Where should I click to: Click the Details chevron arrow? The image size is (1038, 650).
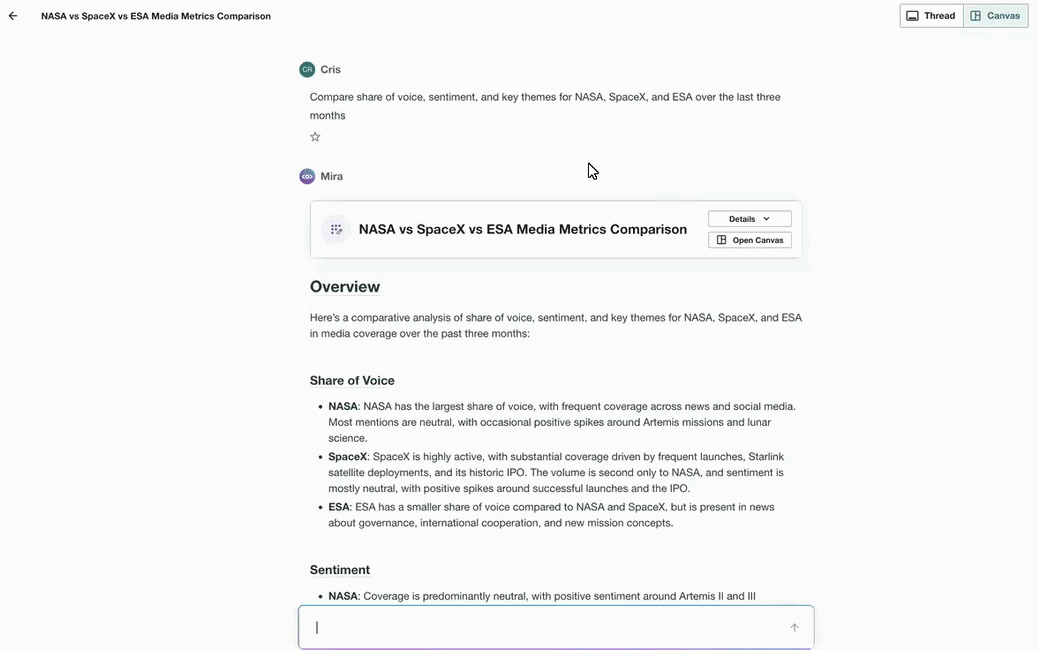[x=767, y=219]
